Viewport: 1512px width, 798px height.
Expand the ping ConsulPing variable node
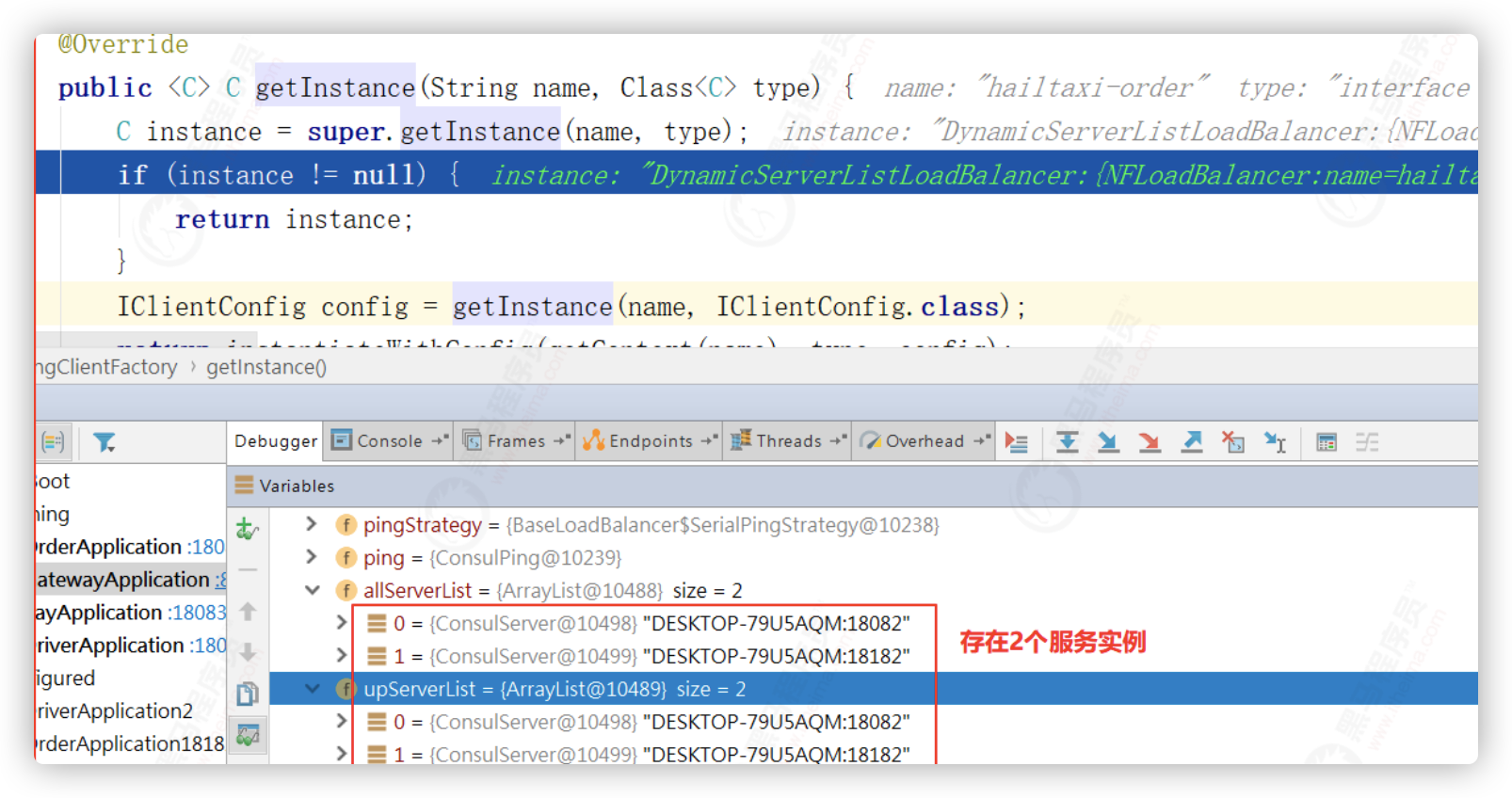tap(312, 557)
